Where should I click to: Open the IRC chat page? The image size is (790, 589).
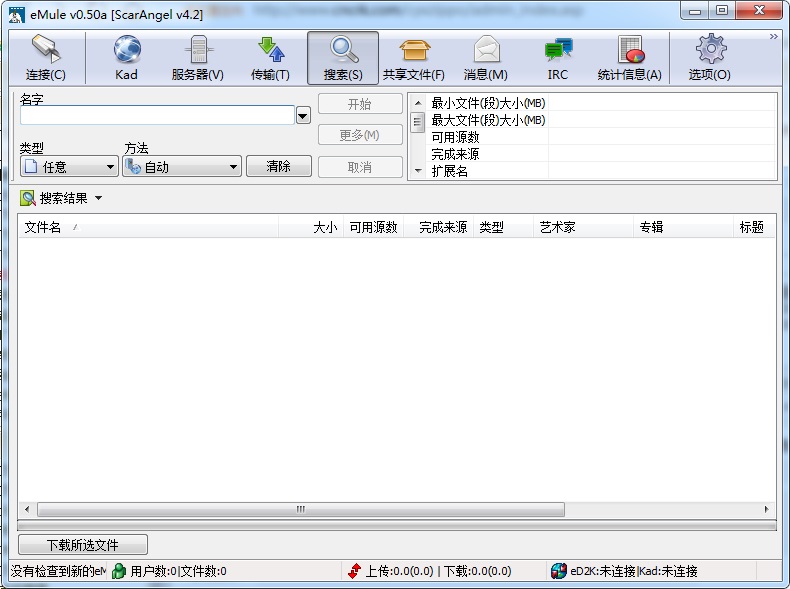558,57
